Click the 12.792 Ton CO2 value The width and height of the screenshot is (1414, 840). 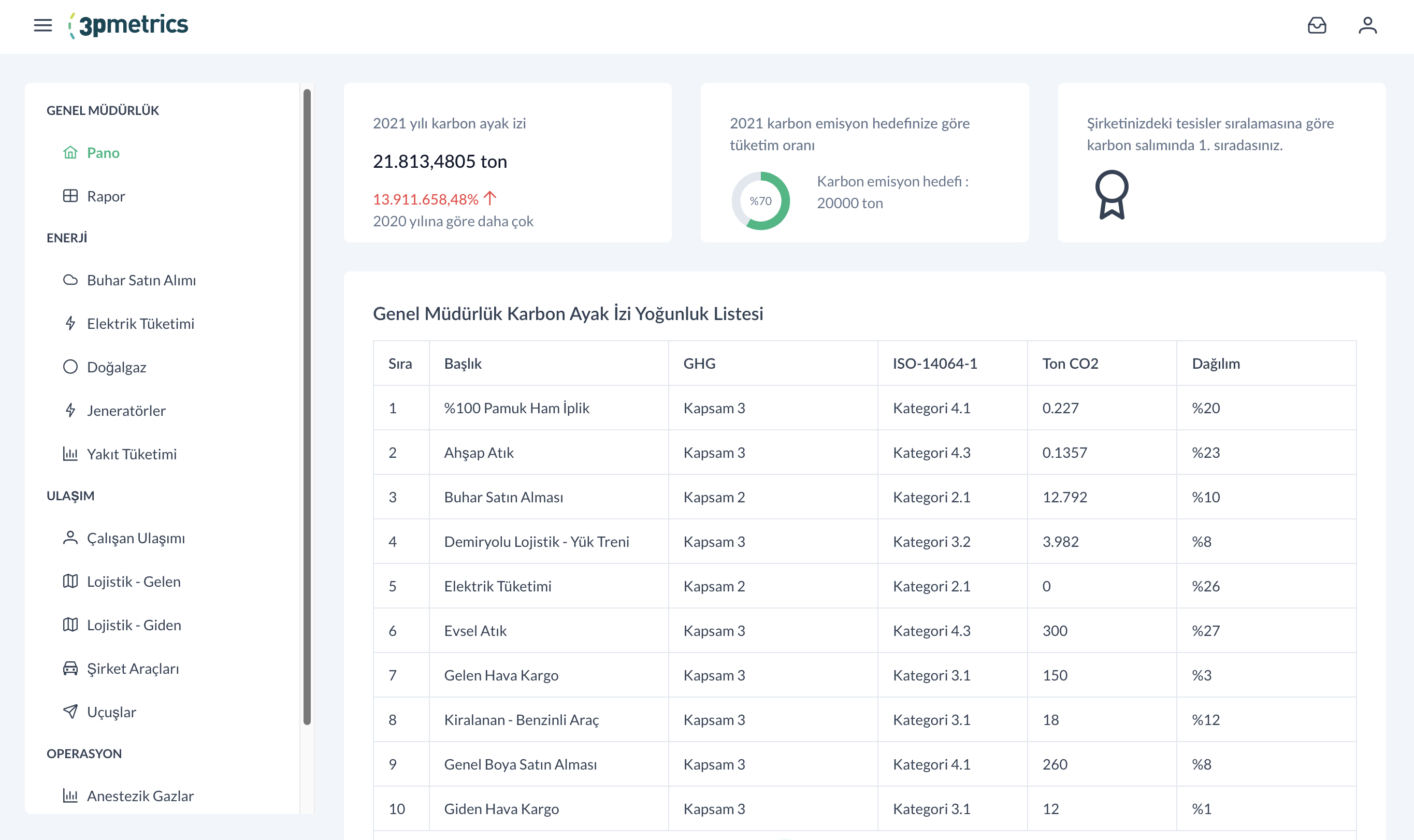coord(1064,497)
